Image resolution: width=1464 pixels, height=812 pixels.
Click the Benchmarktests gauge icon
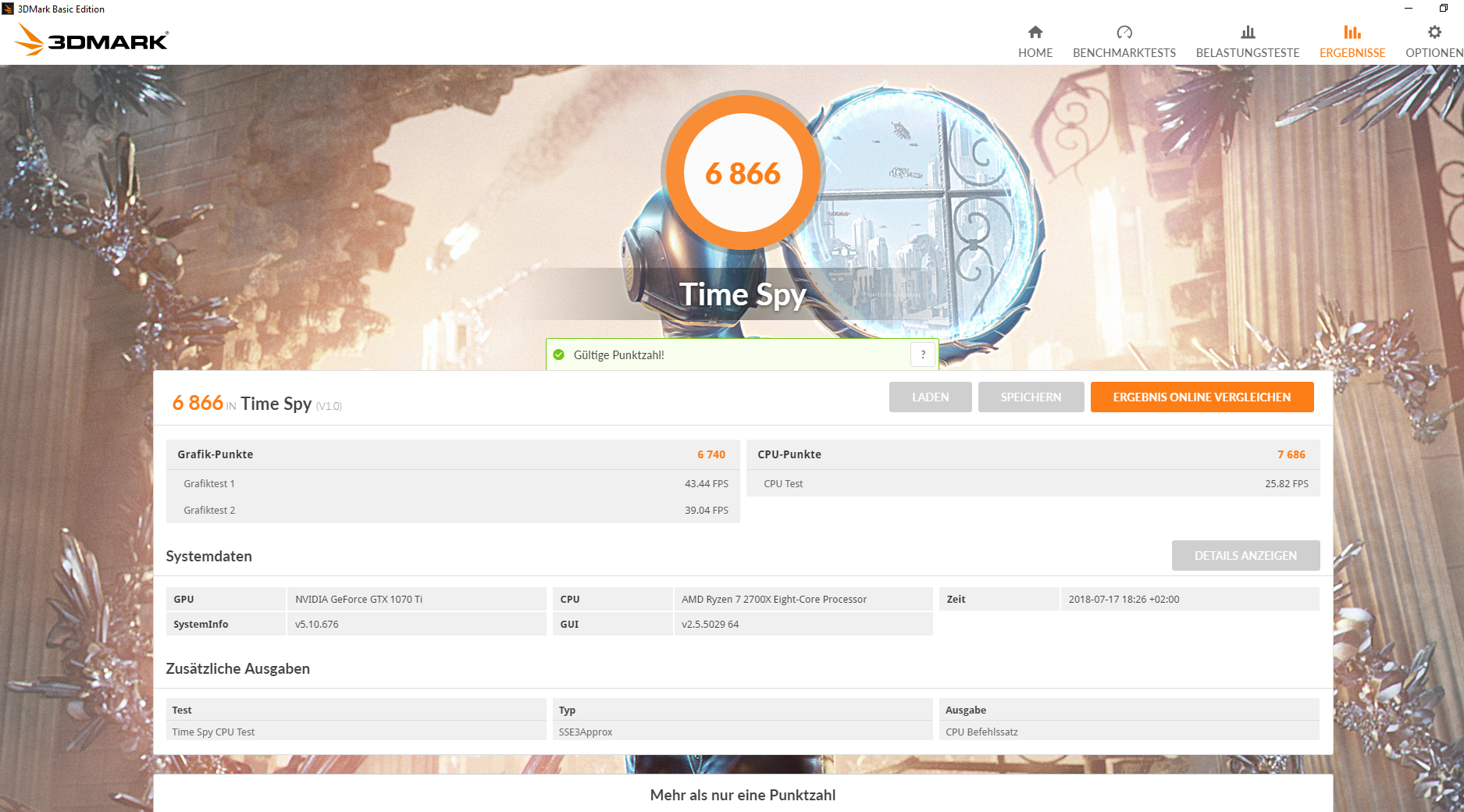click(1124, 32)
